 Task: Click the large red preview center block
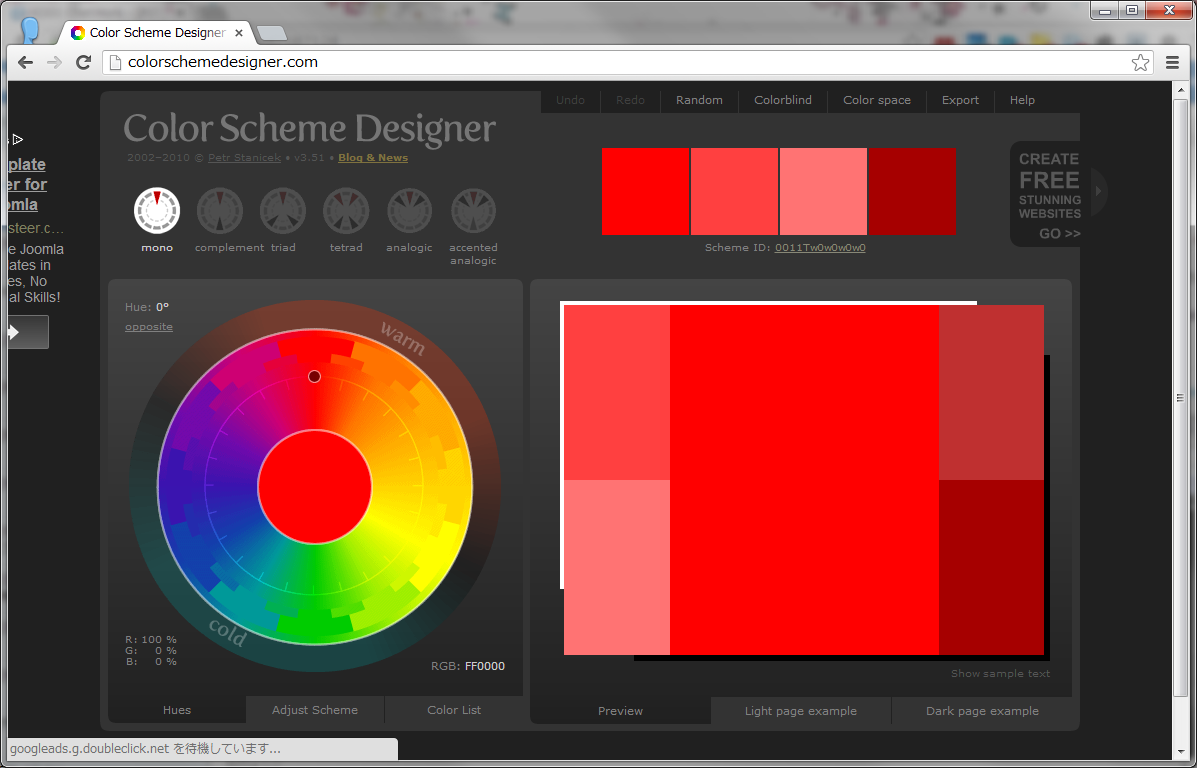(804, 480)
